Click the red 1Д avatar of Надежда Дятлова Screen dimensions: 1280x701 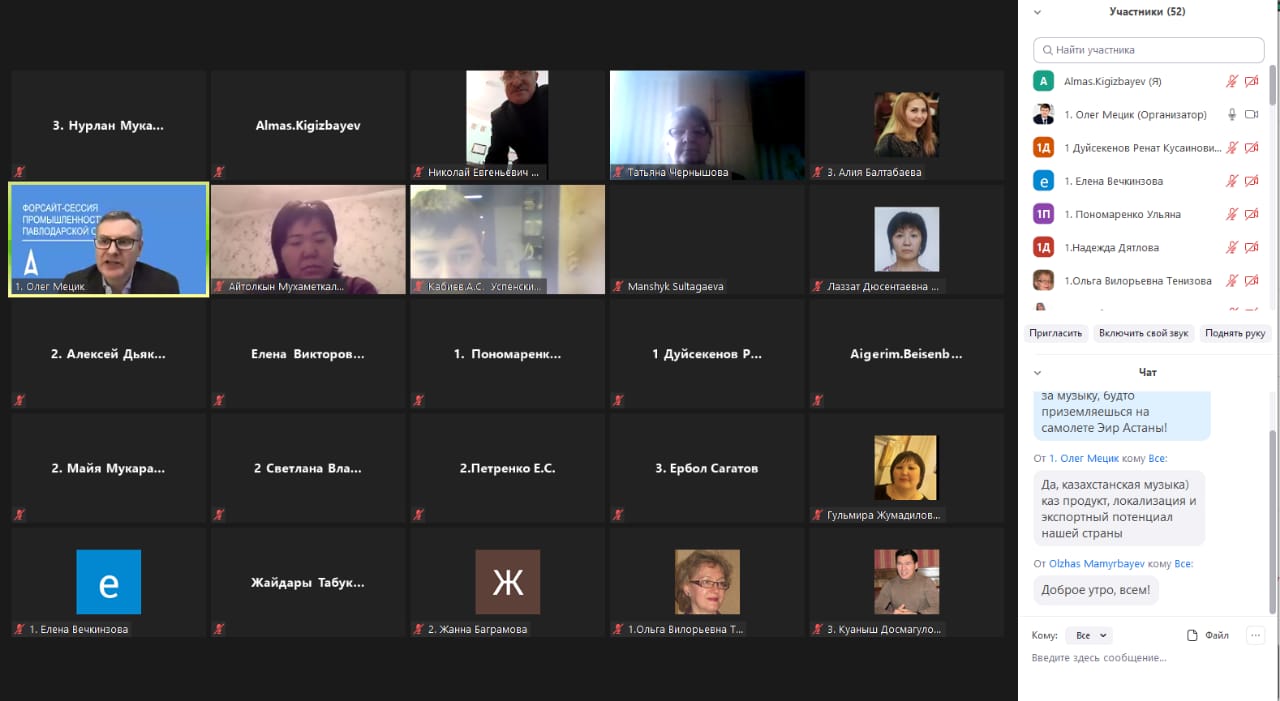[x=1043, y=247]
